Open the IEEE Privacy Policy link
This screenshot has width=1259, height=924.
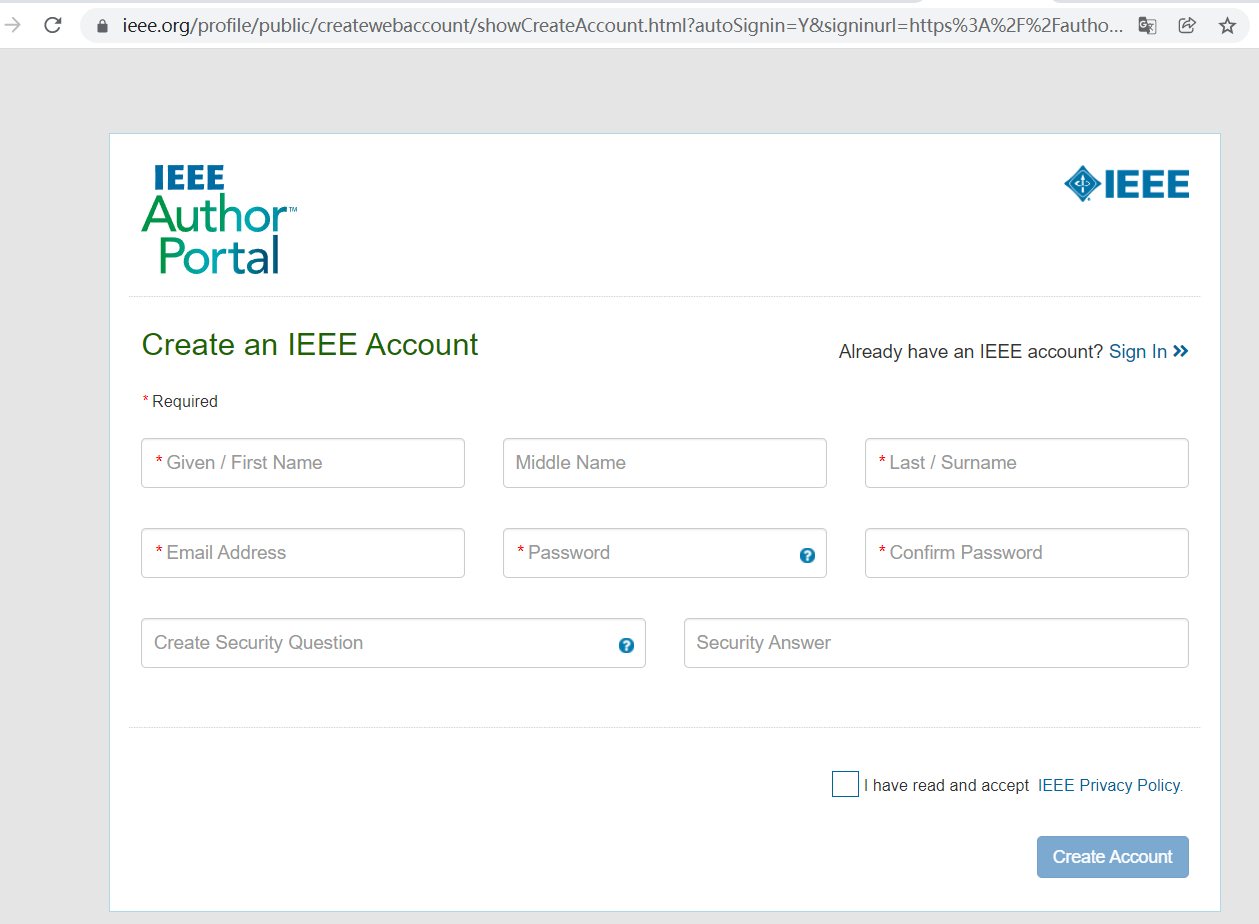click(1108, 785)
